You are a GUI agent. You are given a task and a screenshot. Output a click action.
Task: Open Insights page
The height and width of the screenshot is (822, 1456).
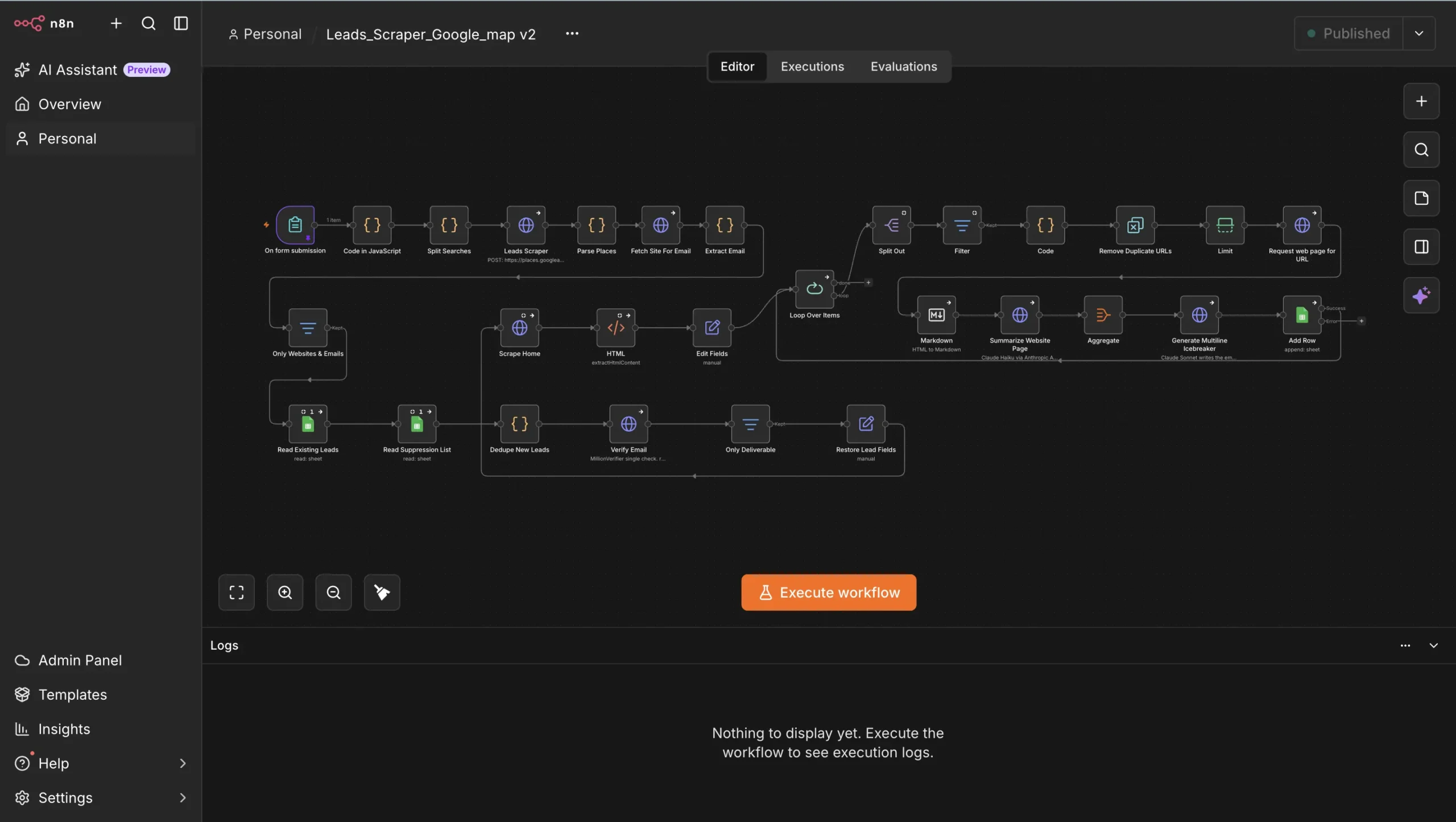pyautogui.click(x=101, y=729)
